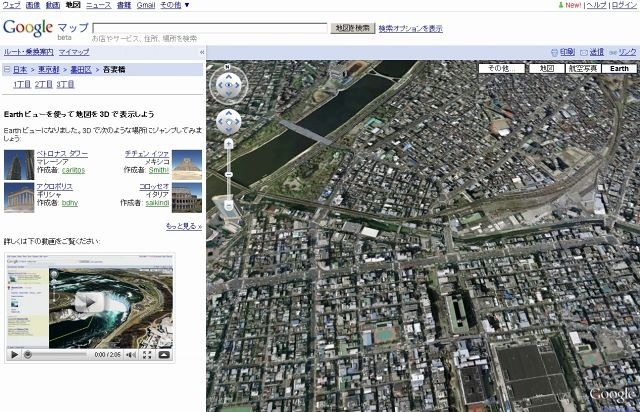Open the 動画 link in the top bar
640x412 pixels.
click(x=53, y=5)
